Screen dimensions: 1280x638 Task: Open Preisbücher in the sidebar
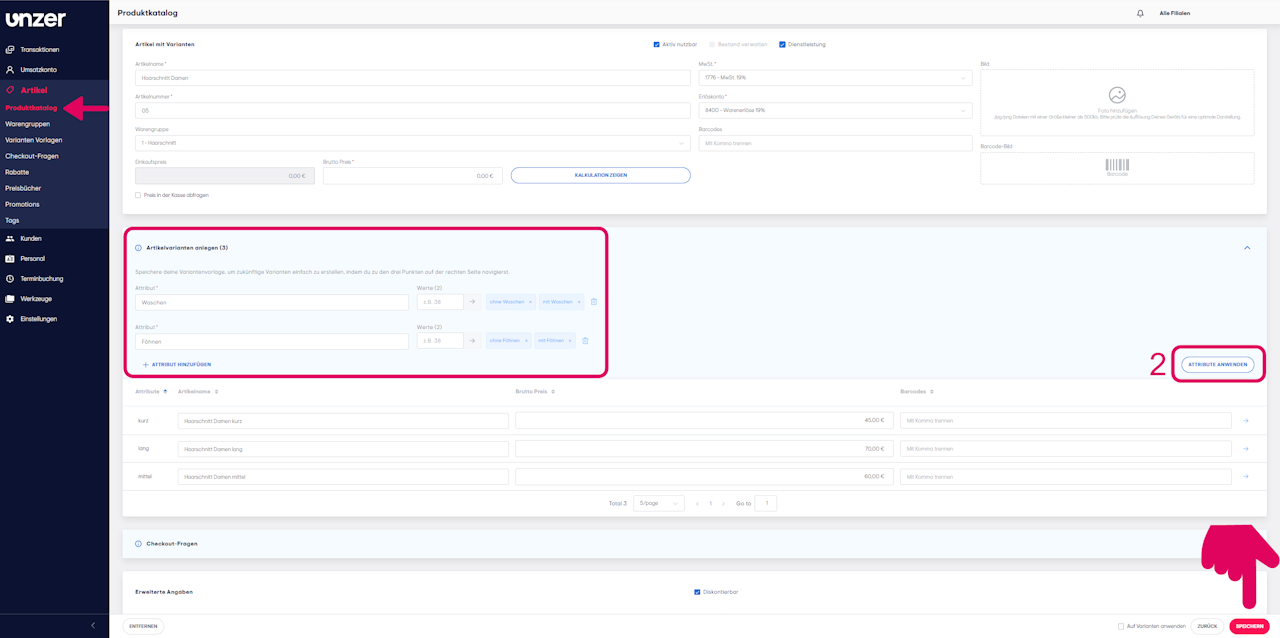[23, 188]
